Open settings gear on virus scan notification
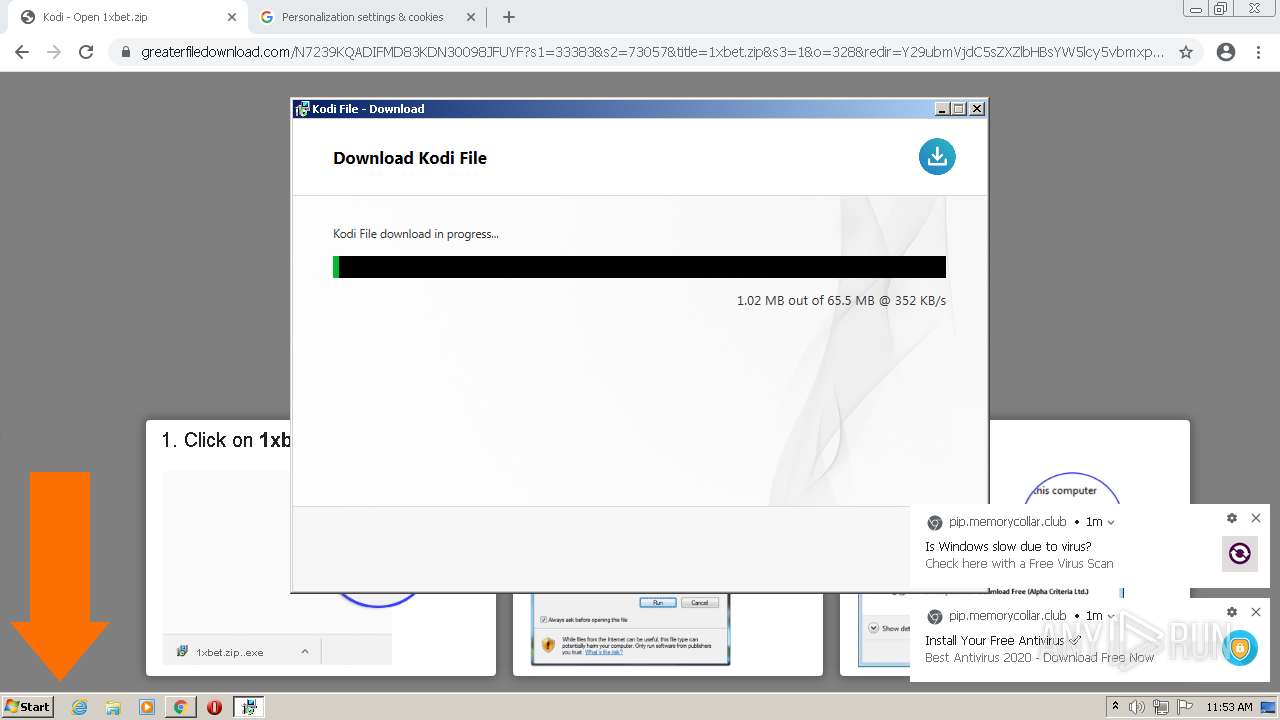Image resolution: width=1280 pixels, height=720 pixels. click(1232, 518)
